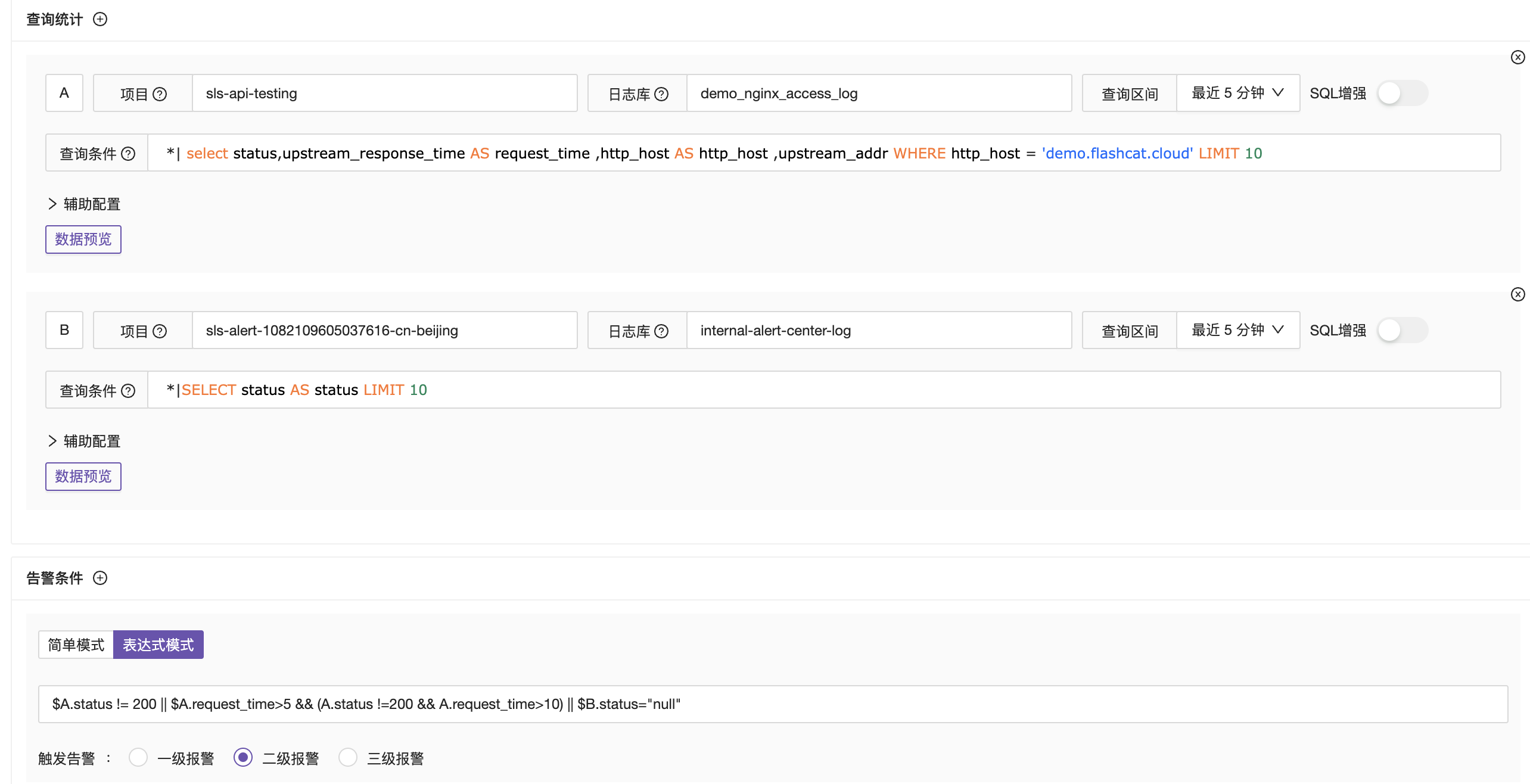Viewport: 1530px width, 784px height.
Task: Switch to 简单模式 tab
Action: click(76, 645)
